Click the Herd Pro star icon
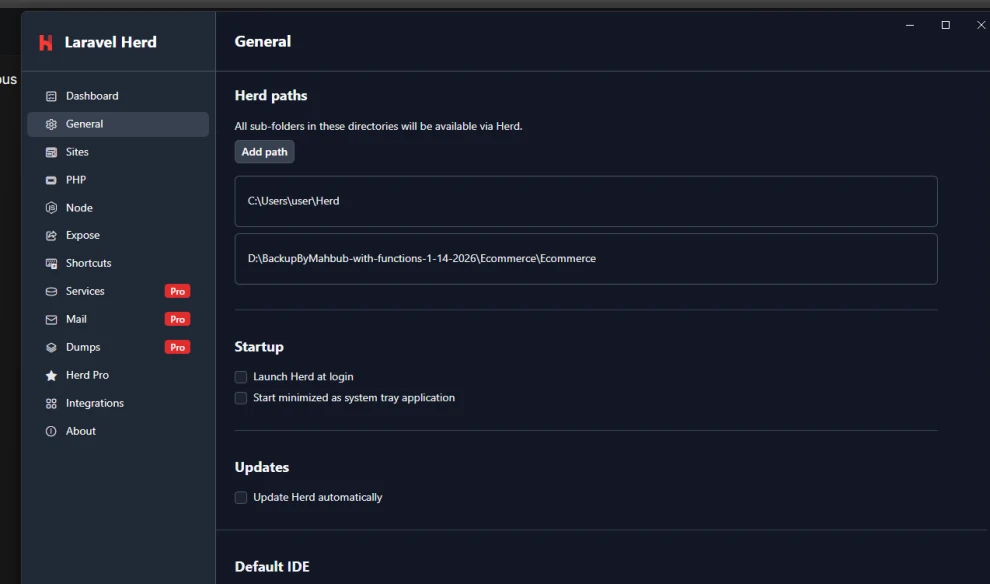This screenshot has width=990, height=584. (51, 375)
